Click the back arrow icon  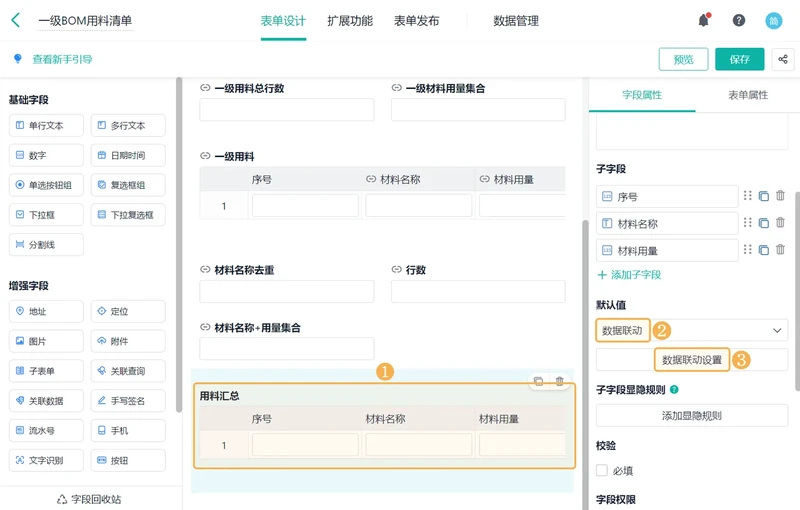tap(15, 20)
